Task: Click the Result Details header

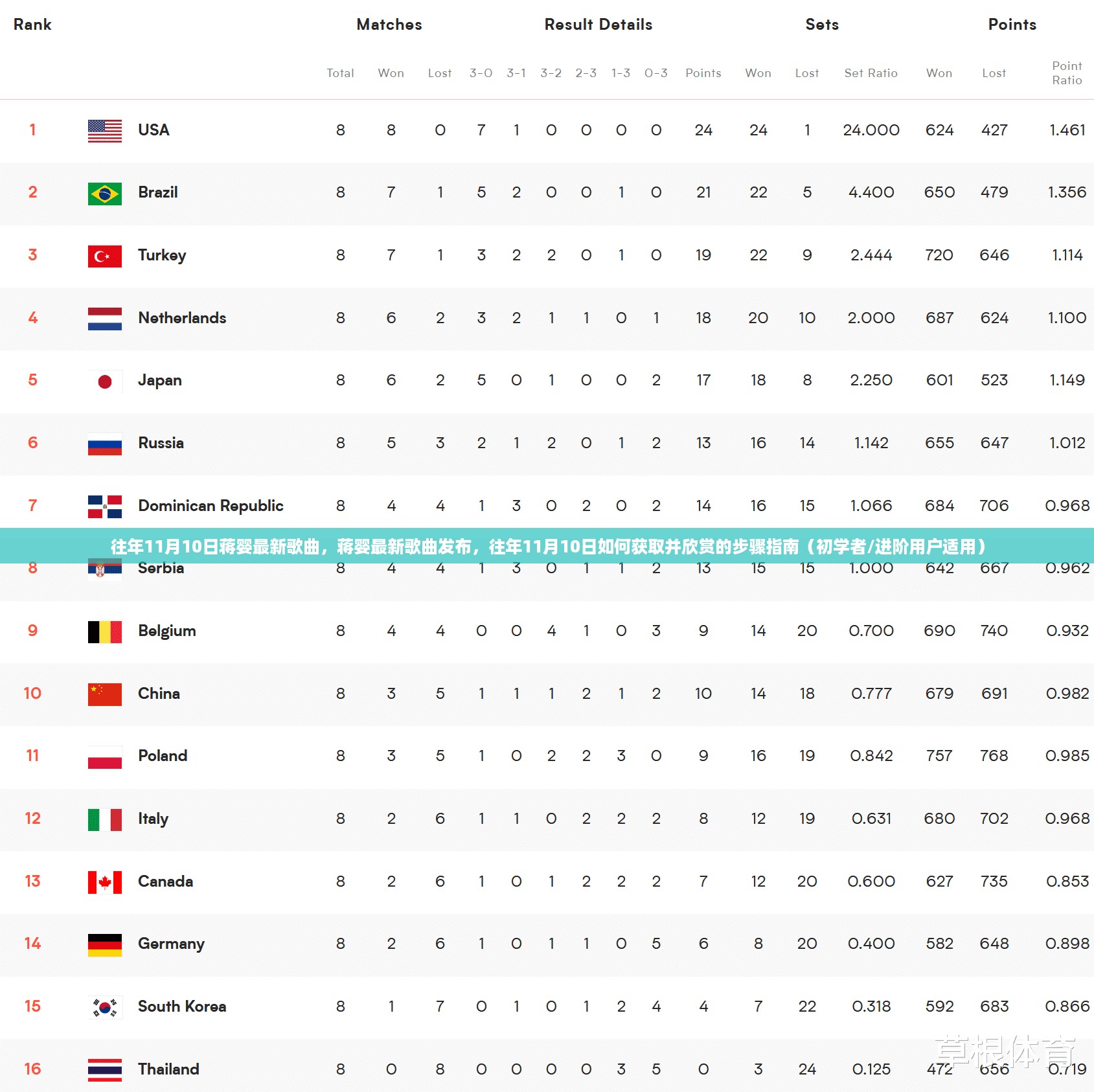Action: [x=598, y=25]
